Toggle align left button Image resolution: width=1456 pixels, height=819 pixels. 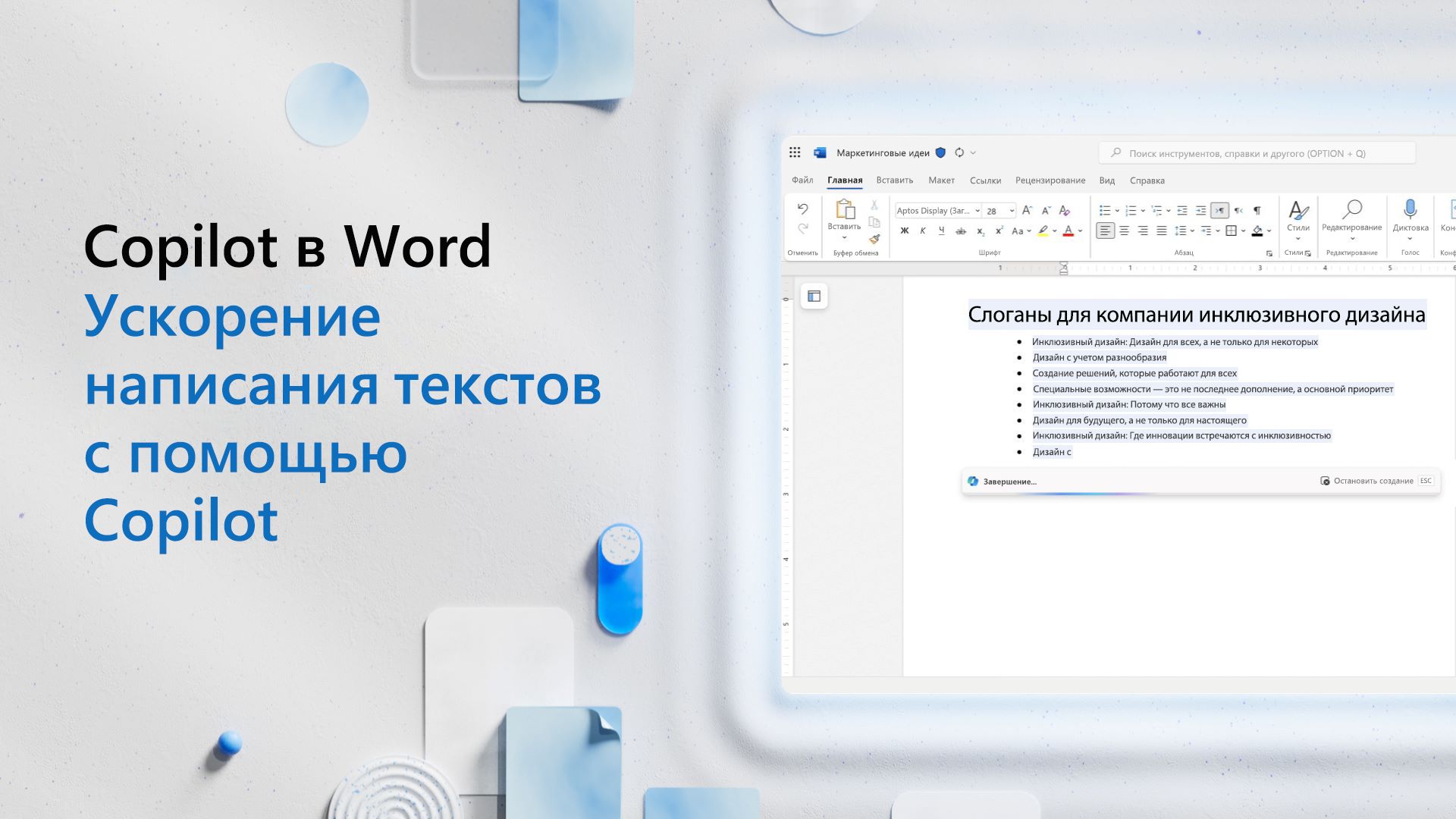(x=1106, y=231)
